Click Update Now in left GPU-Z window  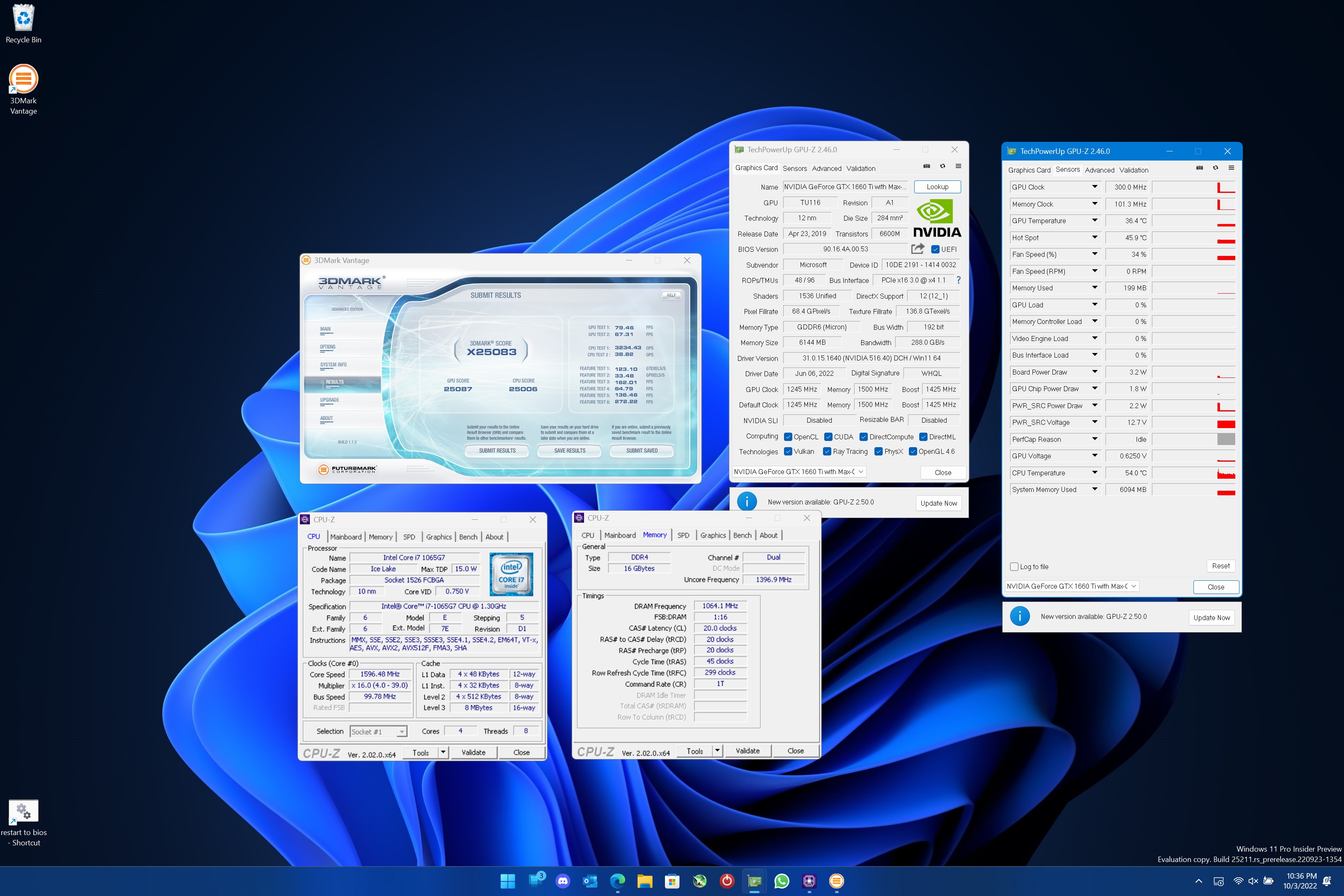[x=938, y=504]
